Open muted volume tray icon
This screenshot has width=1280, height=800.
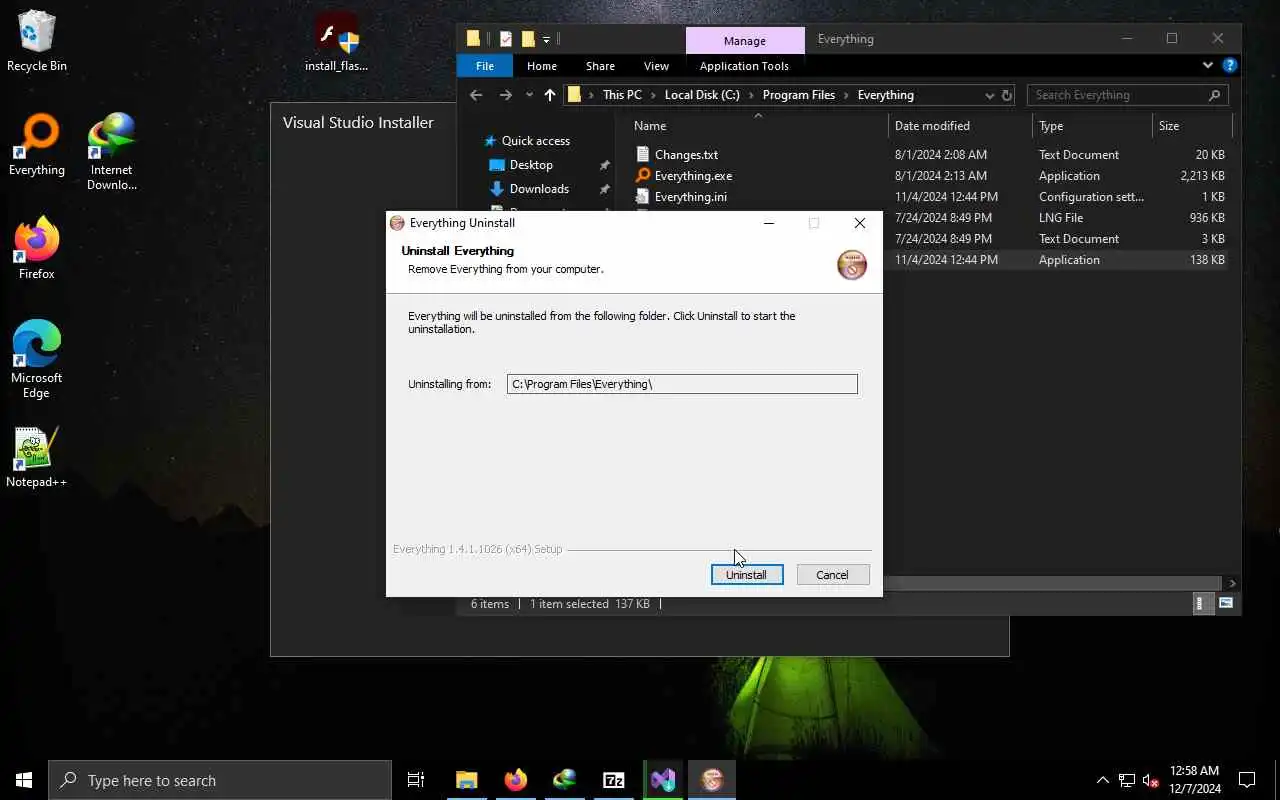1151,780
